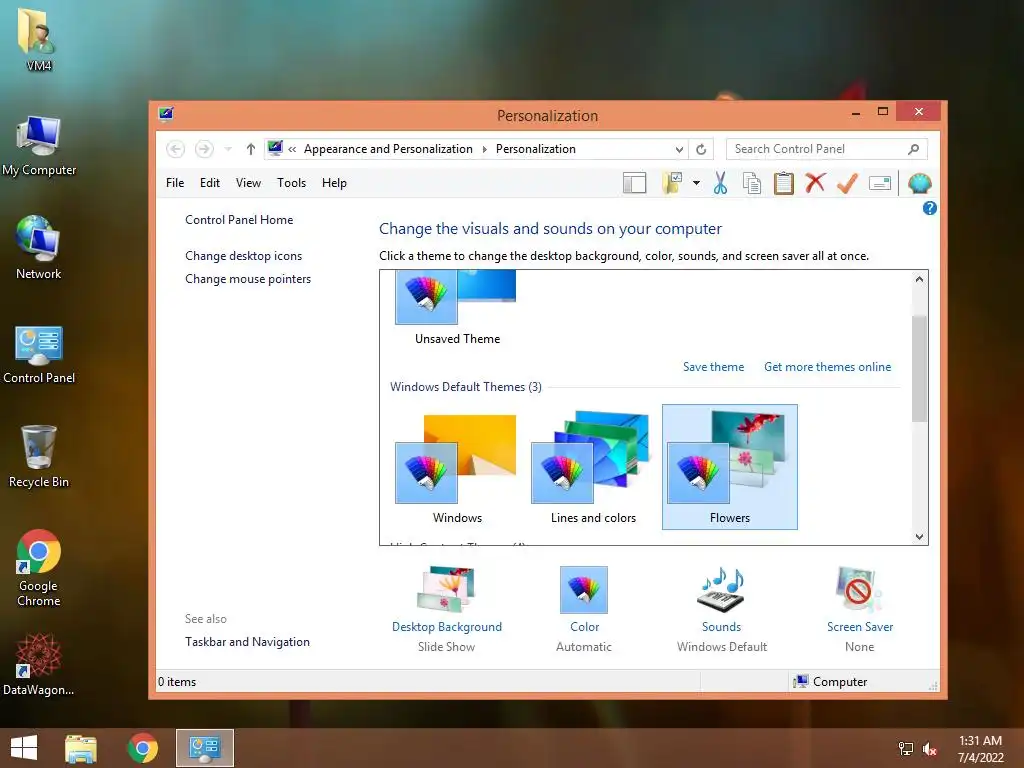Screen dimensions: 1024x768
Task: Click the Personalization breadcrumb in address bar
Action: click(536, 149)
